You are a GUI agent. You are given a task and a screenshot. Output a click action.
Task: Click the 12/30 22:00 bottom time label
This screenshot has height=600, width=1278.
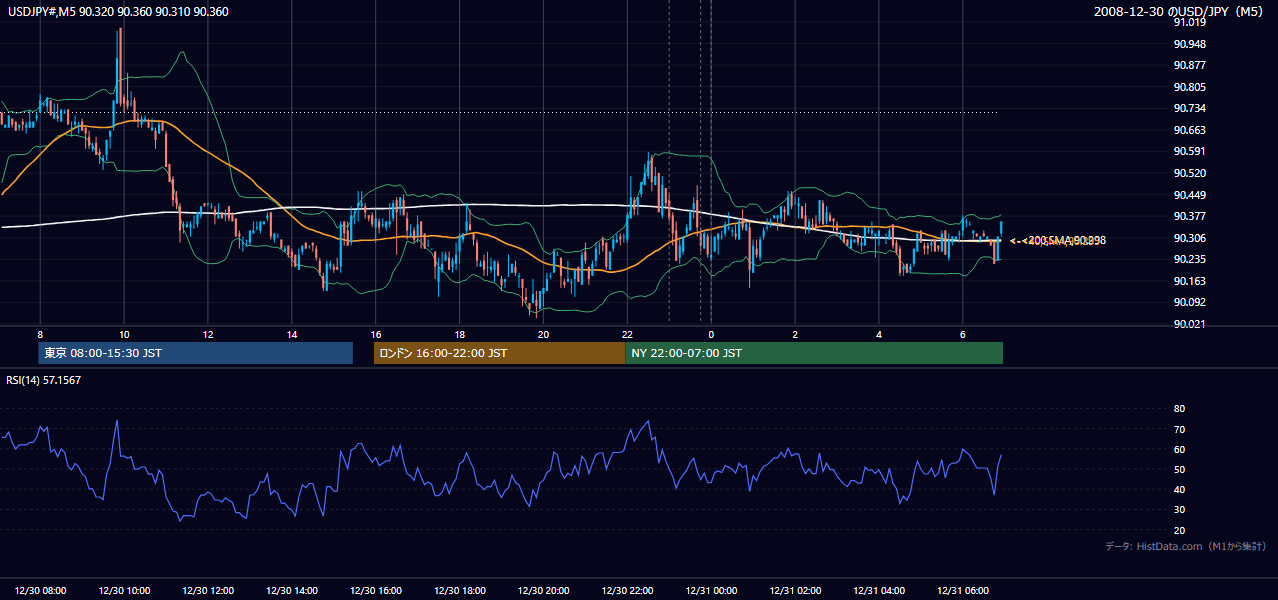[627, 591]
